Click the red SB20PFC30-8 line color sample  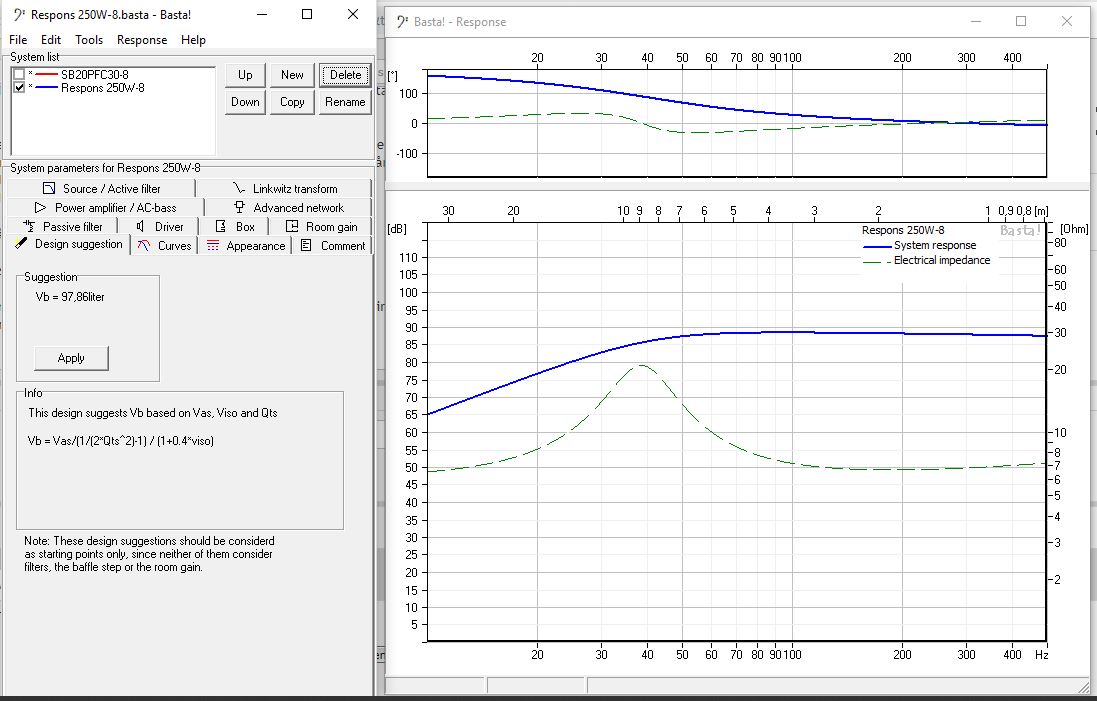(45, 75)
